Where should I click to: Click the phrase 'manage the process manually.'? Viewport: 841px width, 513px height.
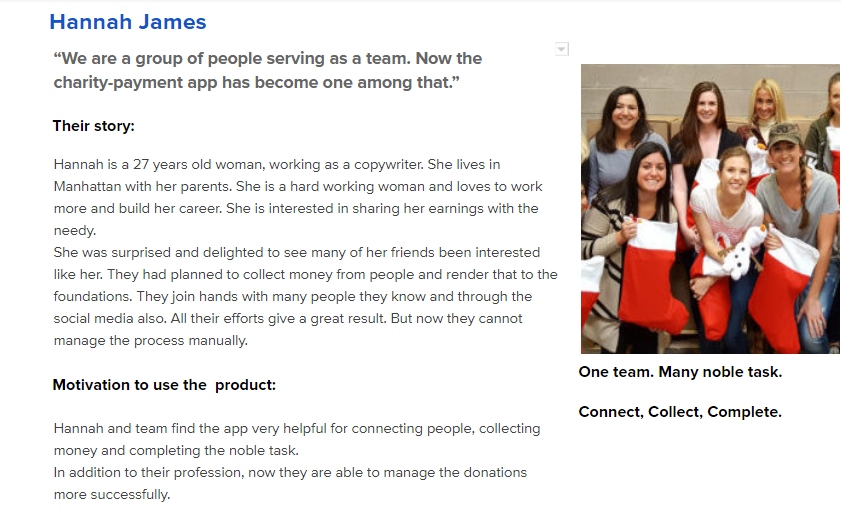(x=151, y=340)
